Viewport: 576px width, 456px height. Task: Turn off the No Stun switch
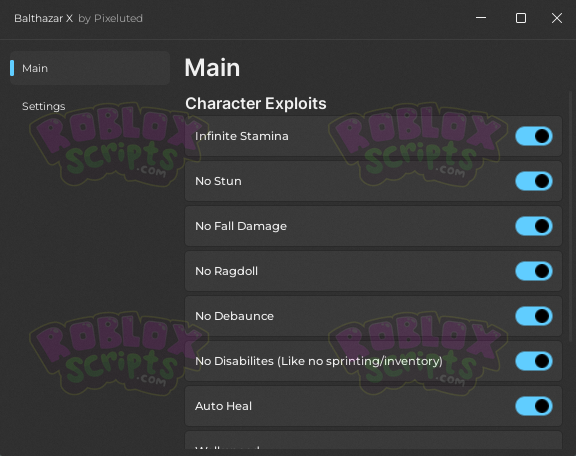534,181
